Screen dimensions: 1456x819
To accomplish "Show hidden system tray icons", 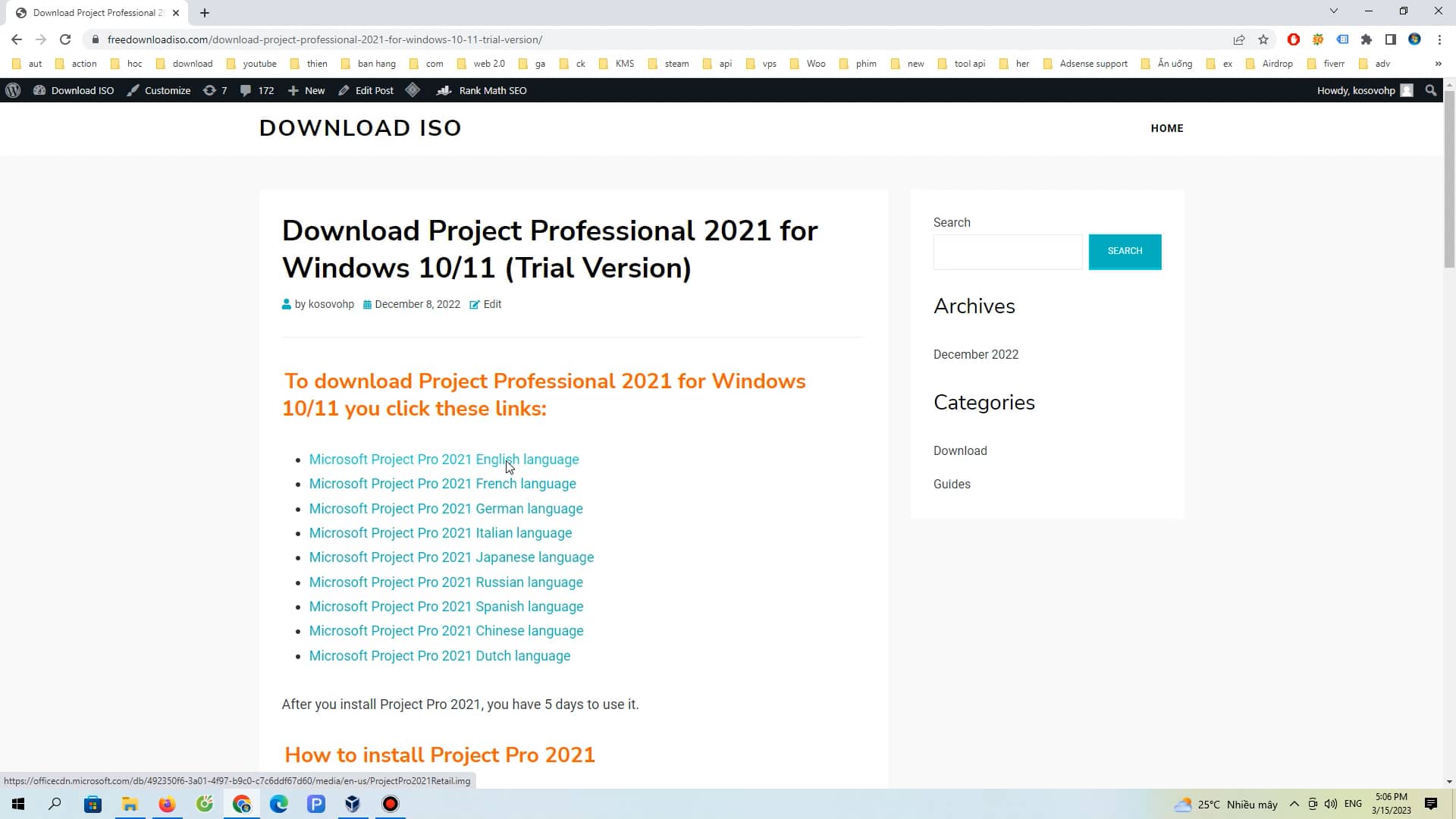I will (1294, 804).
